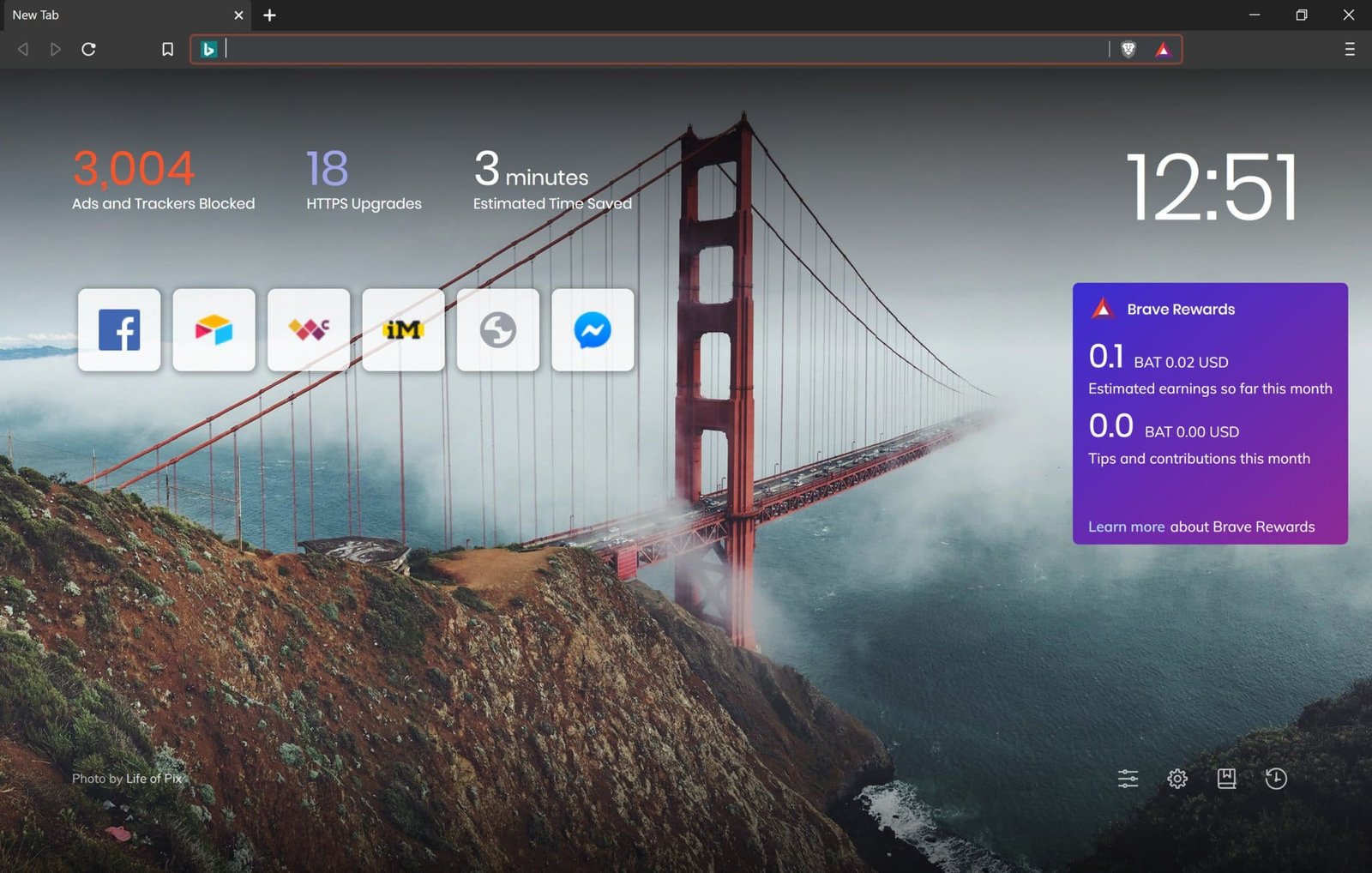The height and width of the screenshot is (873, 1372).
Task: Open the globe website shortcut tile
Action: pyautogui.click(x=497, y=329)
